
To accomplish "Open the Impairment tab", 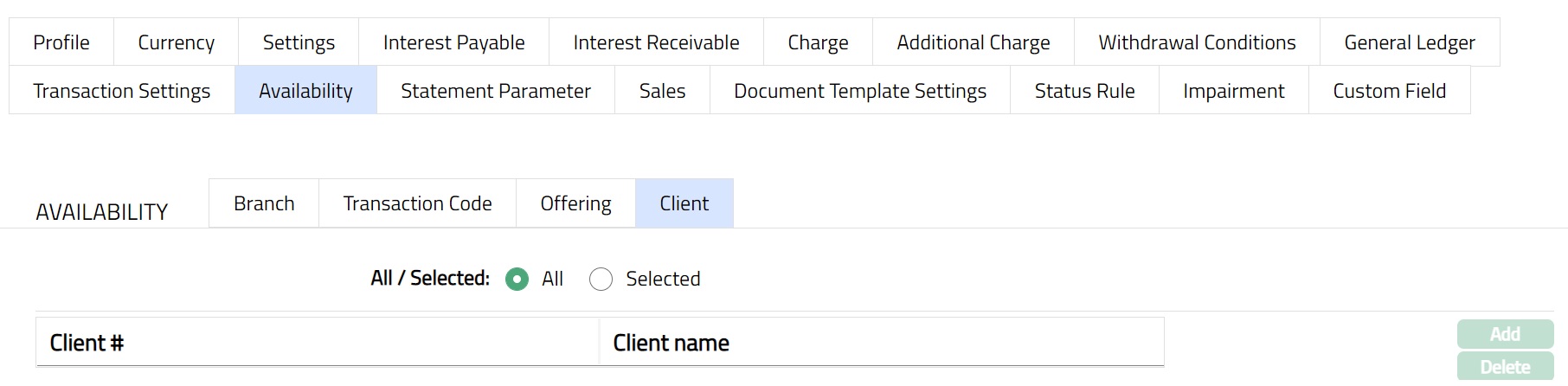I will (x=1233, y=91).
